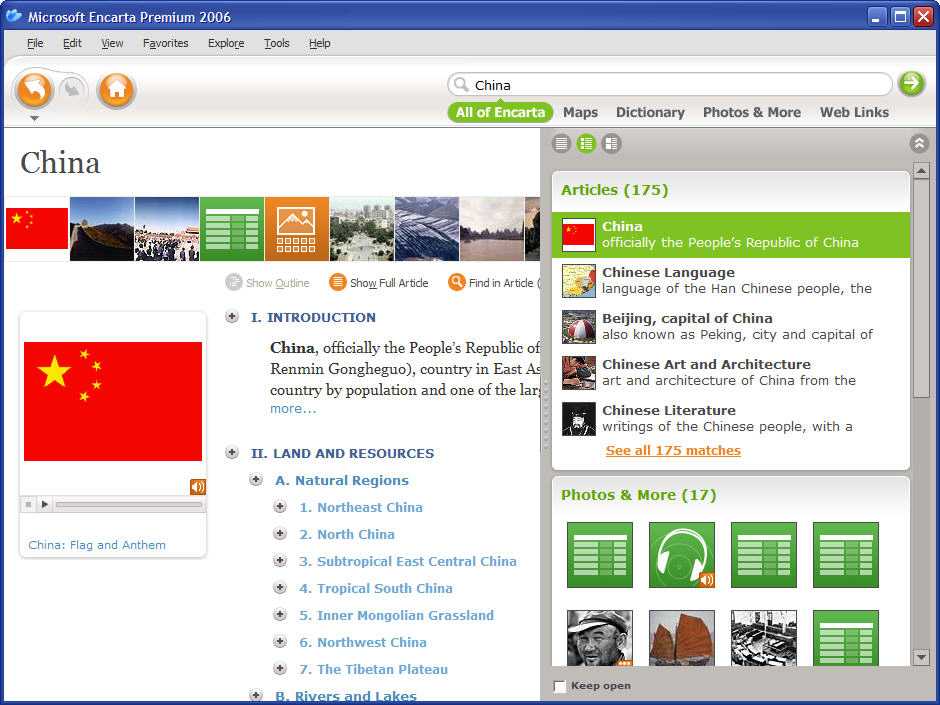Stop the flag and anthem playback

click(28, 505)
